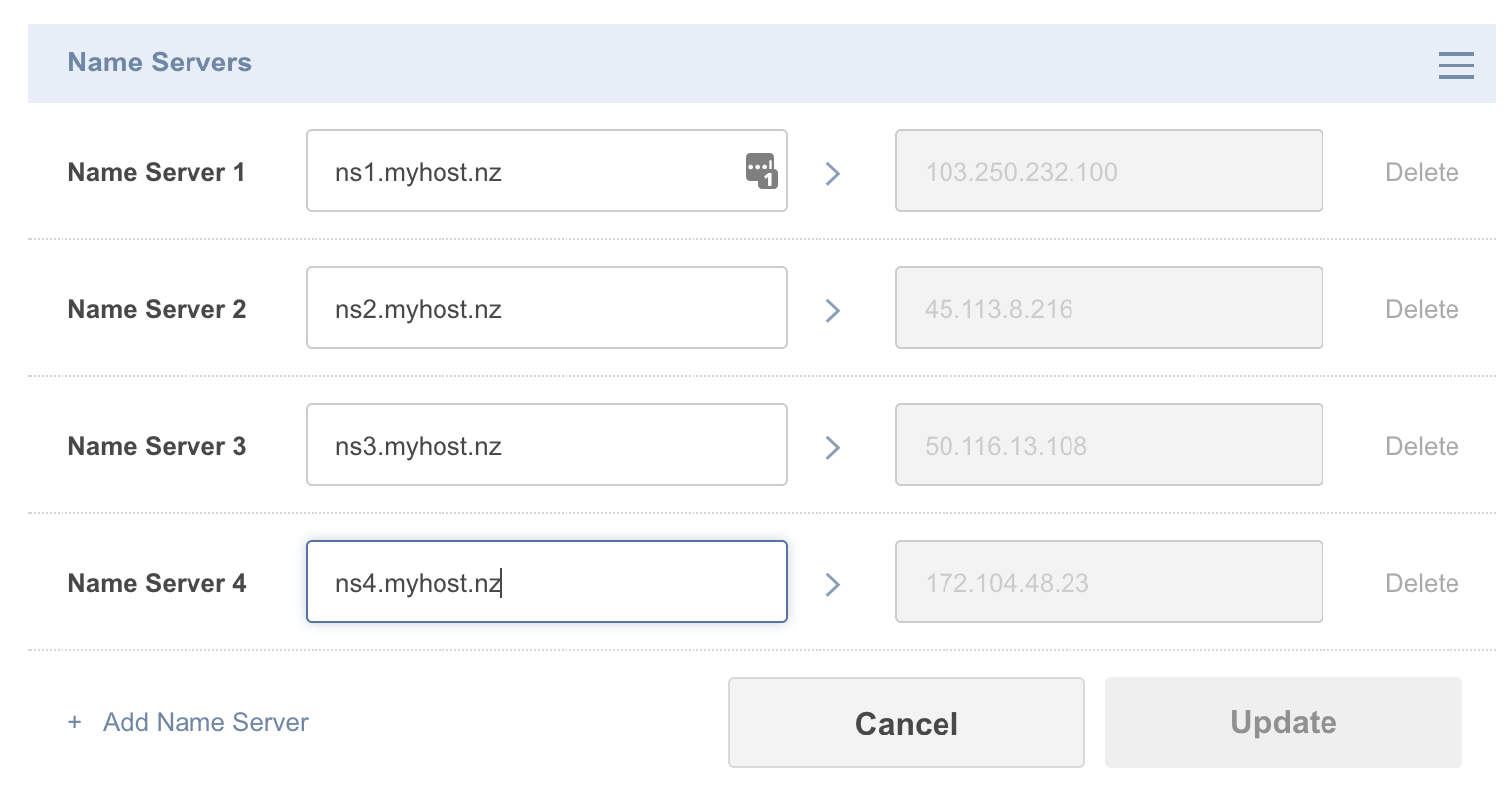Open the Name Servers panel menu (hamburger icon)
1512x802 pixels.
point(1455,64)
